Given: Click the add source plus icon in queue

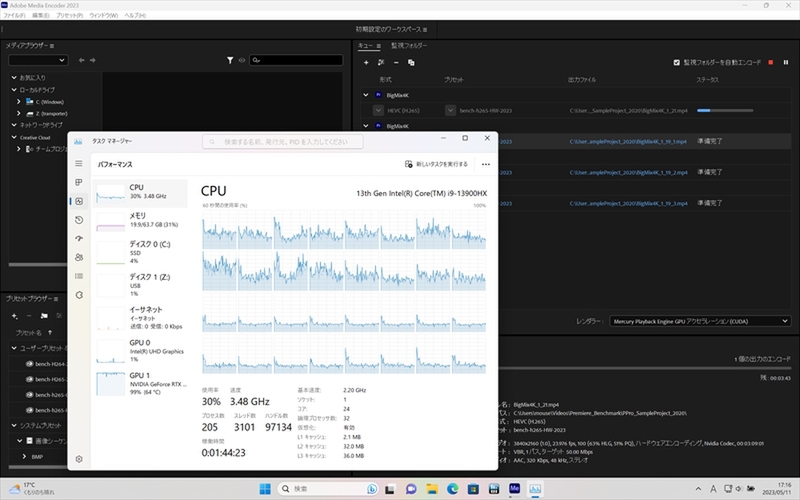Looking at the screenshot, I should (x=366, y=62).
